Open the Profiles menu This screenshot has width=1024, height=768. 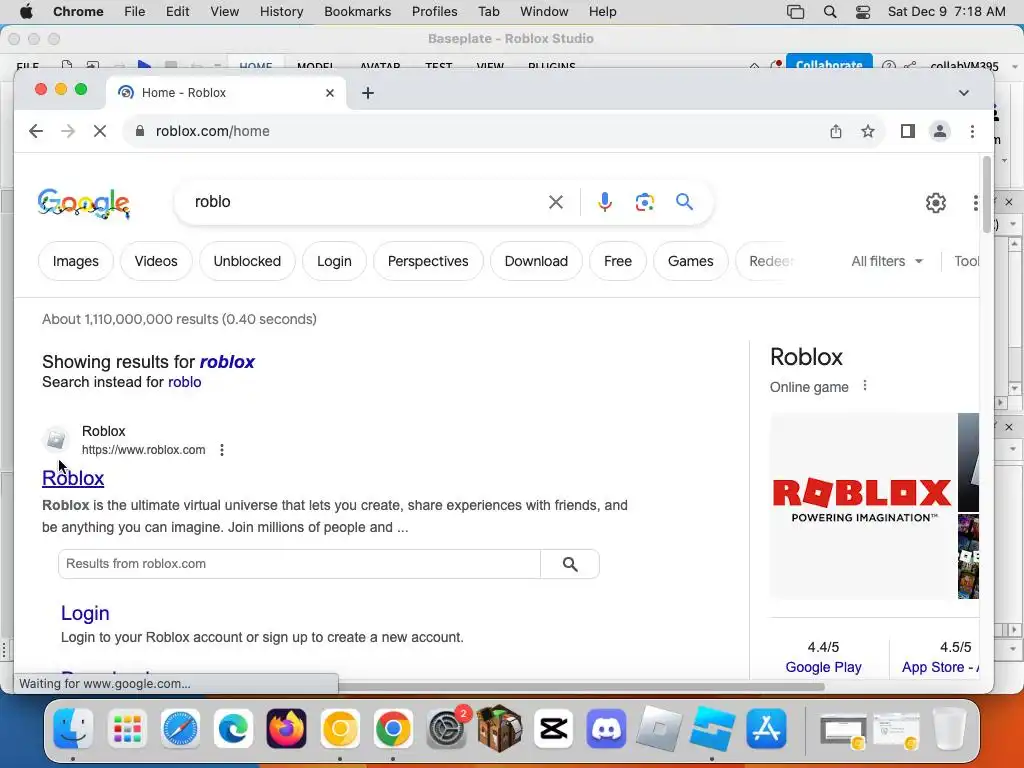(434, 12)
